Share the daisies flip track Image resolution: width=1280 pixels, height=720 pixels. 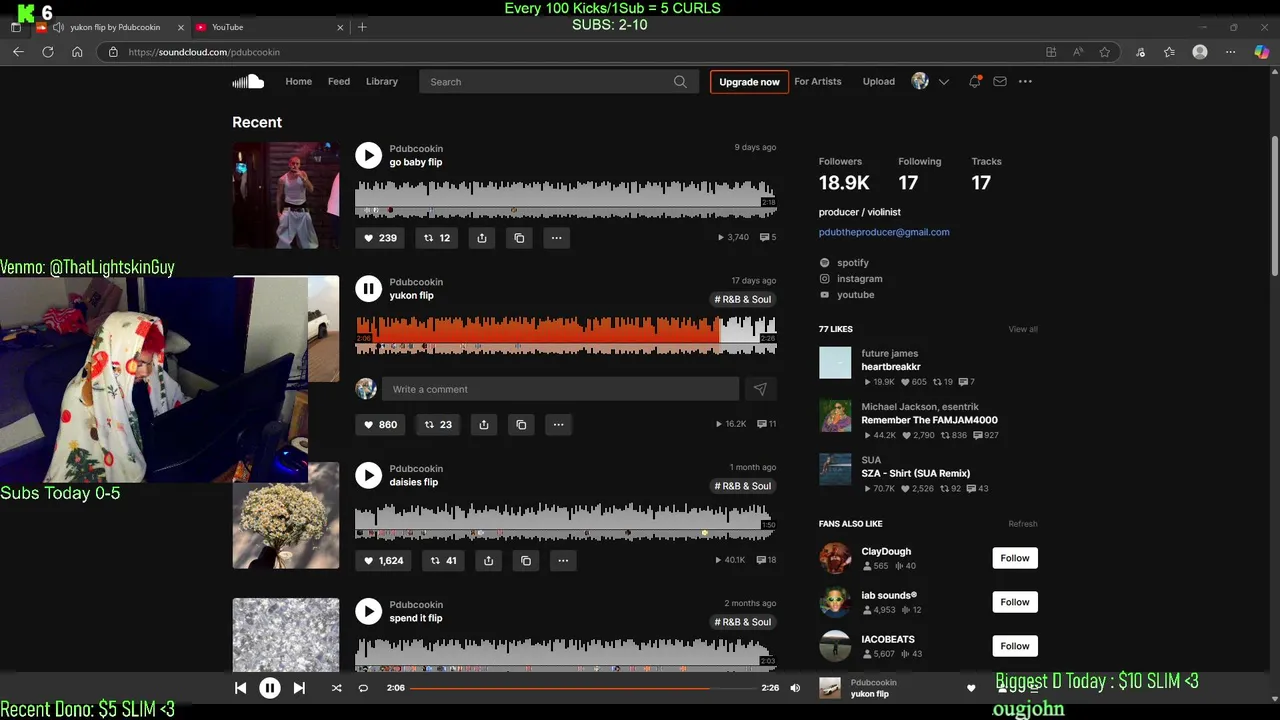click(x=489, y=561)
